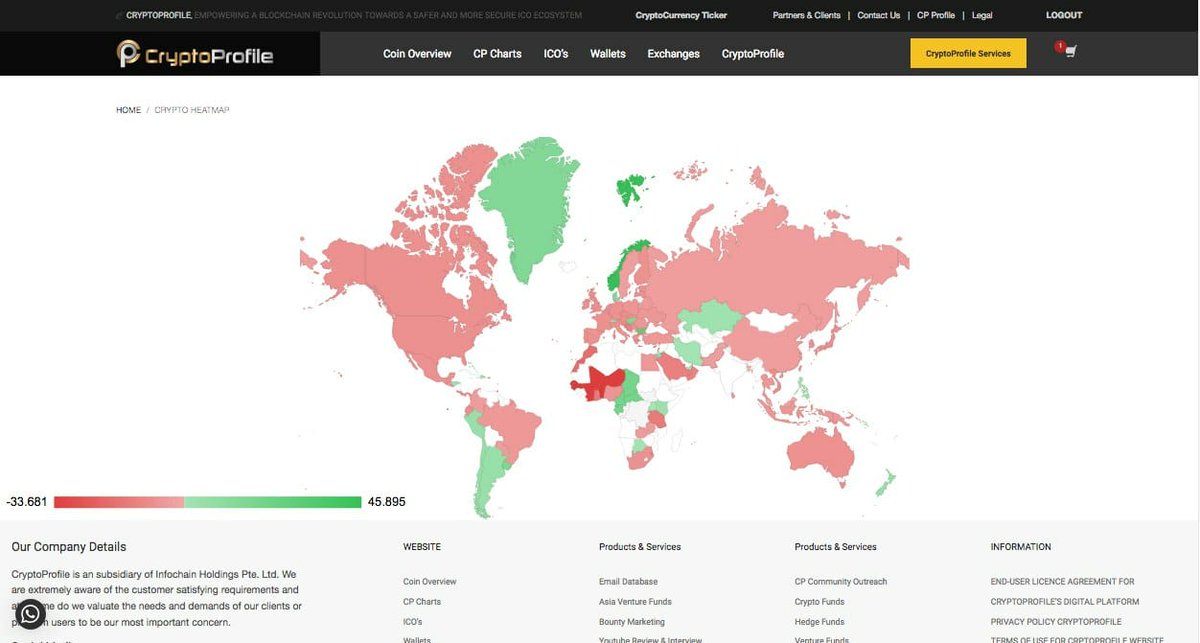1200x643 pixels.
Task: Open CryptoProfile nav menu item
Action: click(x=753, y=54)
